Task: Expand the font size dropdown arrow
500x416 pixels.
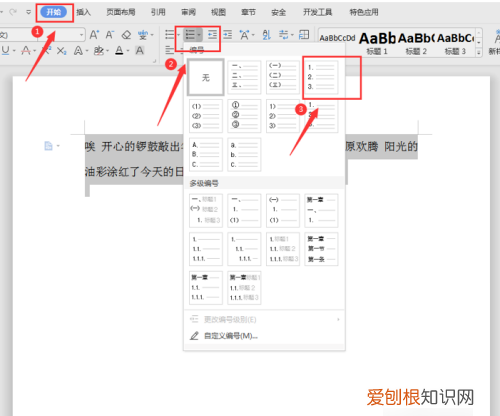Action: (82, 35)
